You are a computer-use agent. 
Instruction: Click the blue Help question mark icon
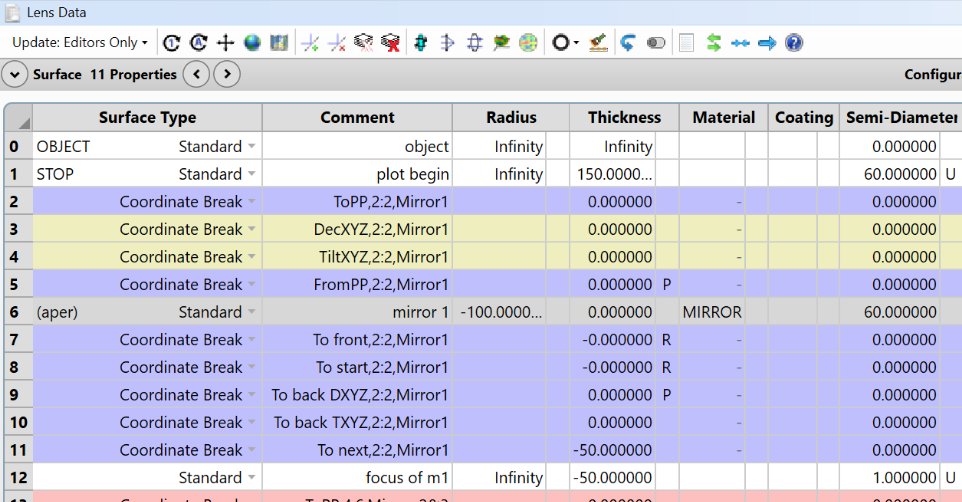click(794, 43)
